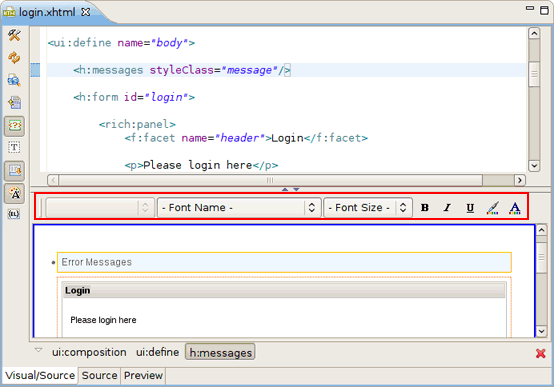This screenshot has height=387, width=554.
Task: Click the h:messages styleClass source line
Action: [x=182, y=70]
